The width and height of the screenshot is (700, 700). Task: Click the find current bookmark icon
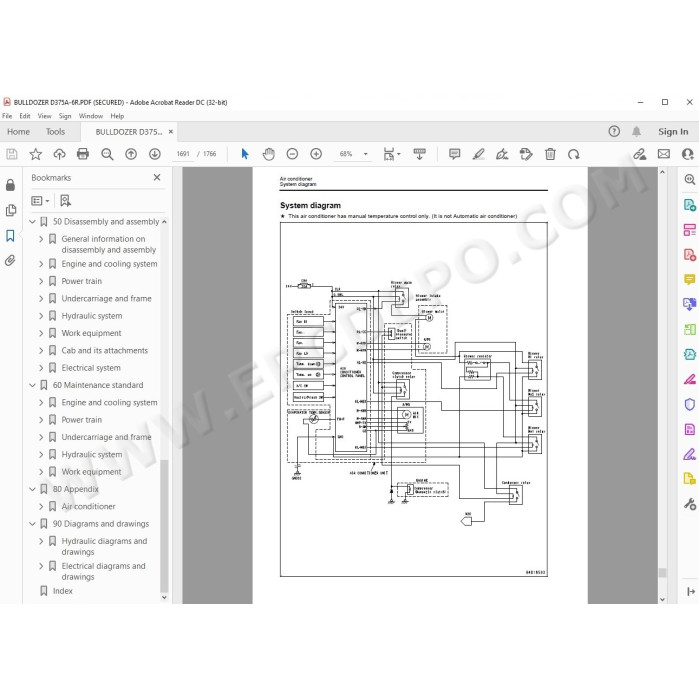[65, 201]
